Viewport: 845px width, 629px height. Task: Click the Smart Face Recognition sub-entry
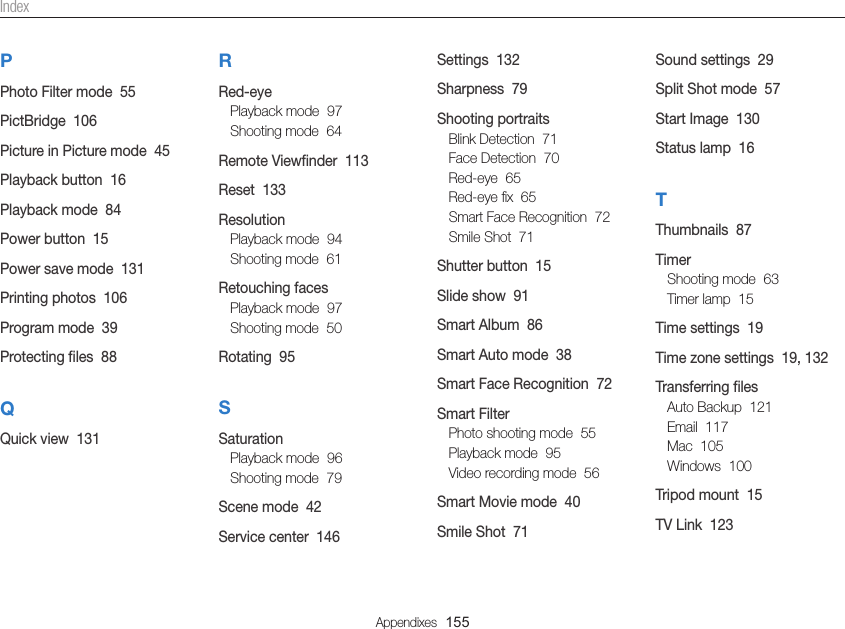coord(528,217)
